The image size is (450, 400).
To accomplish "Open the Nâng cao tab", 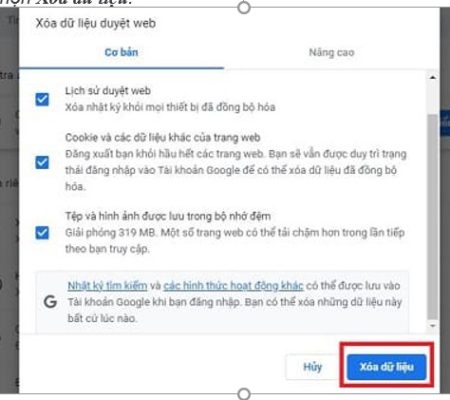I will (331, 52).
